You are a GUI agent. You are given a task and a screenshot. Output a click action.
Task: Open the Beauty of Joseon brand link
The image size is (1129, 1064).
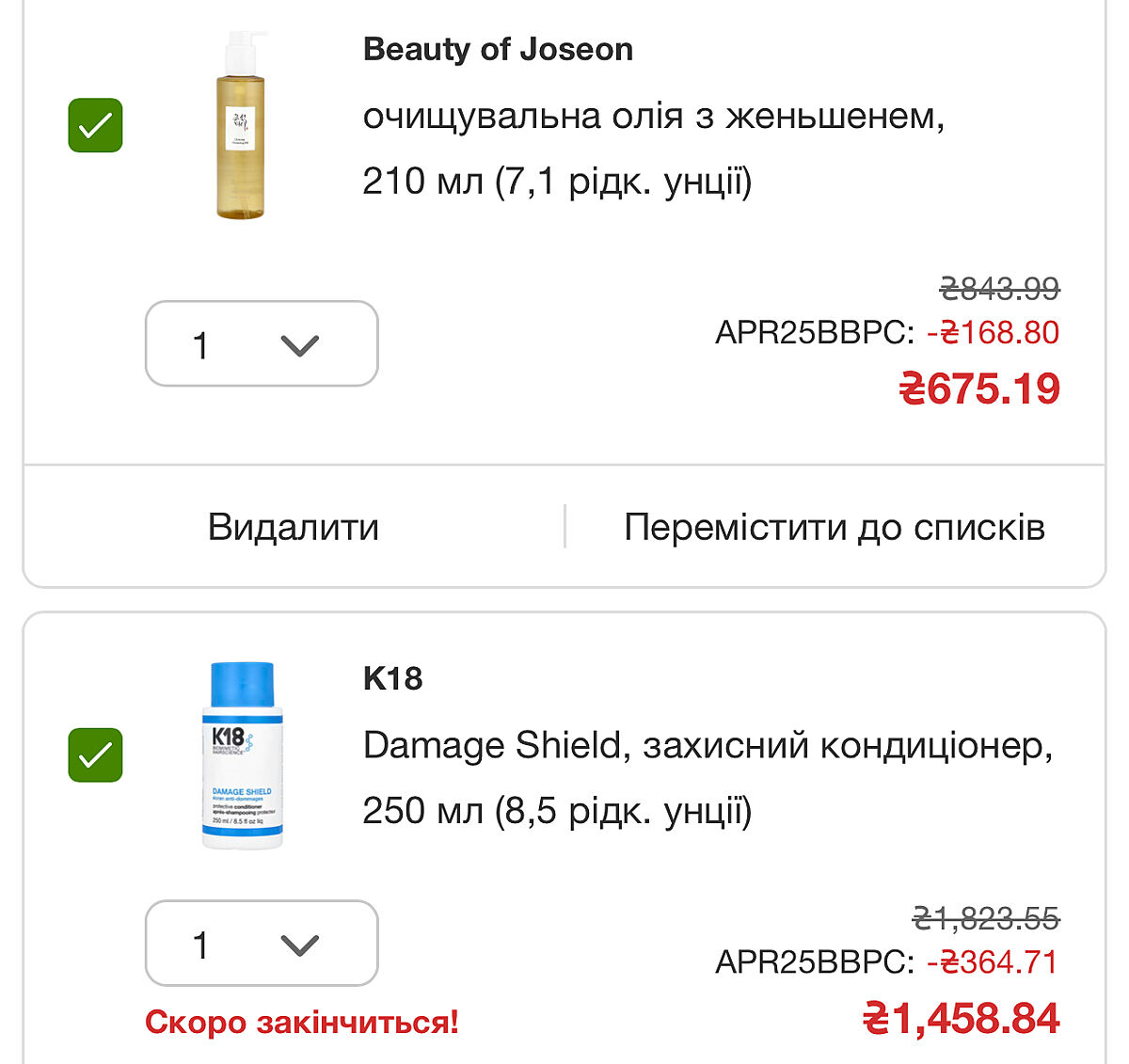(x=498, y=49)
